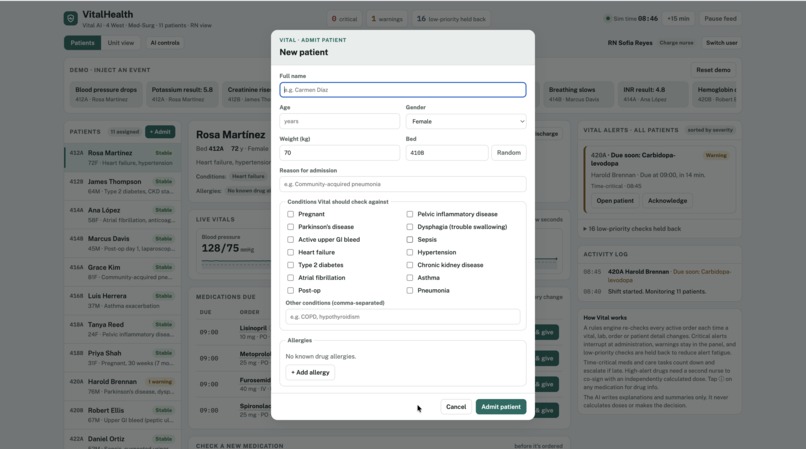The width and height of the screenshot is (806, 449).
Task: Select patient Priya Shah in list
Action: click(122, 358)
